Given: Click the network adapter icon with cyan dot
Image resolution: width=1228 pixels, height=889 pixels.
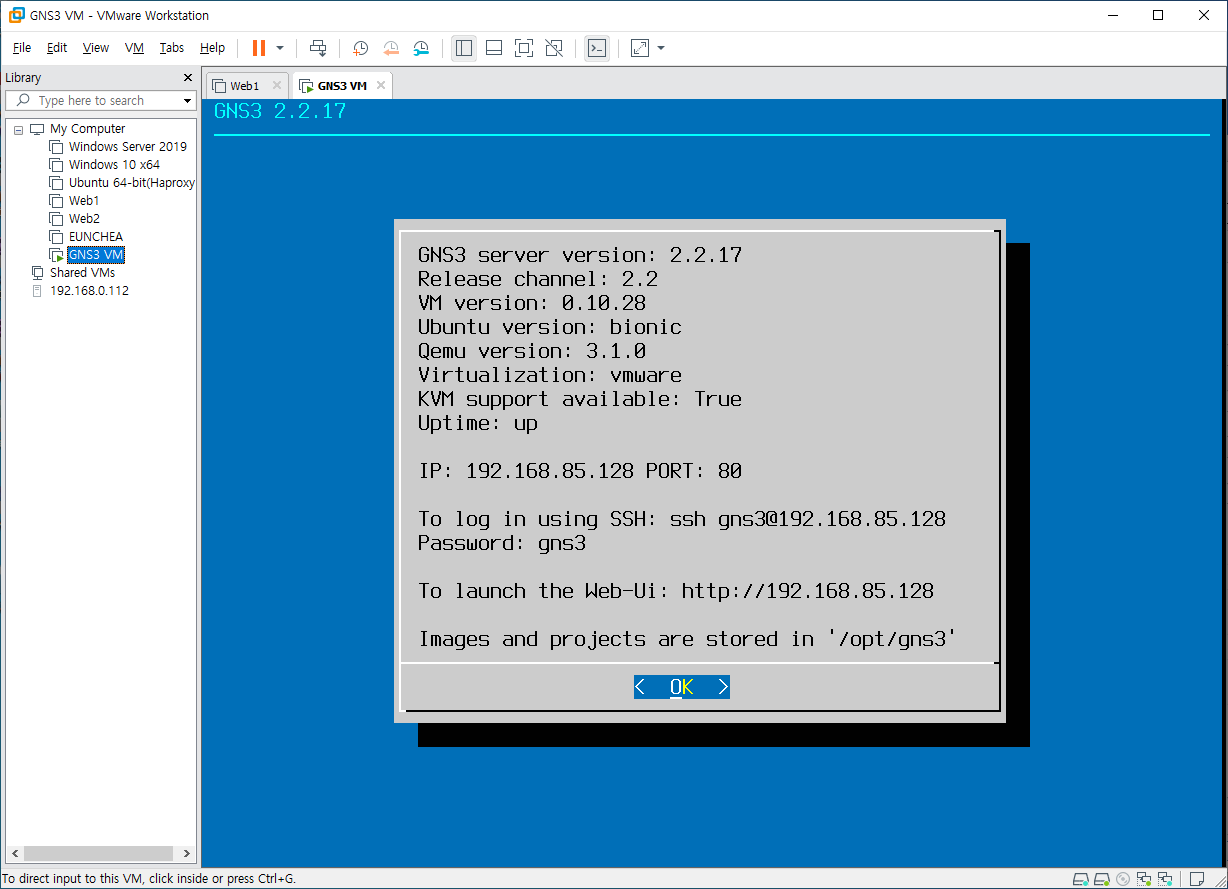Looking at the screenshot, I should pyautogui.click(x=1165, y=879).
